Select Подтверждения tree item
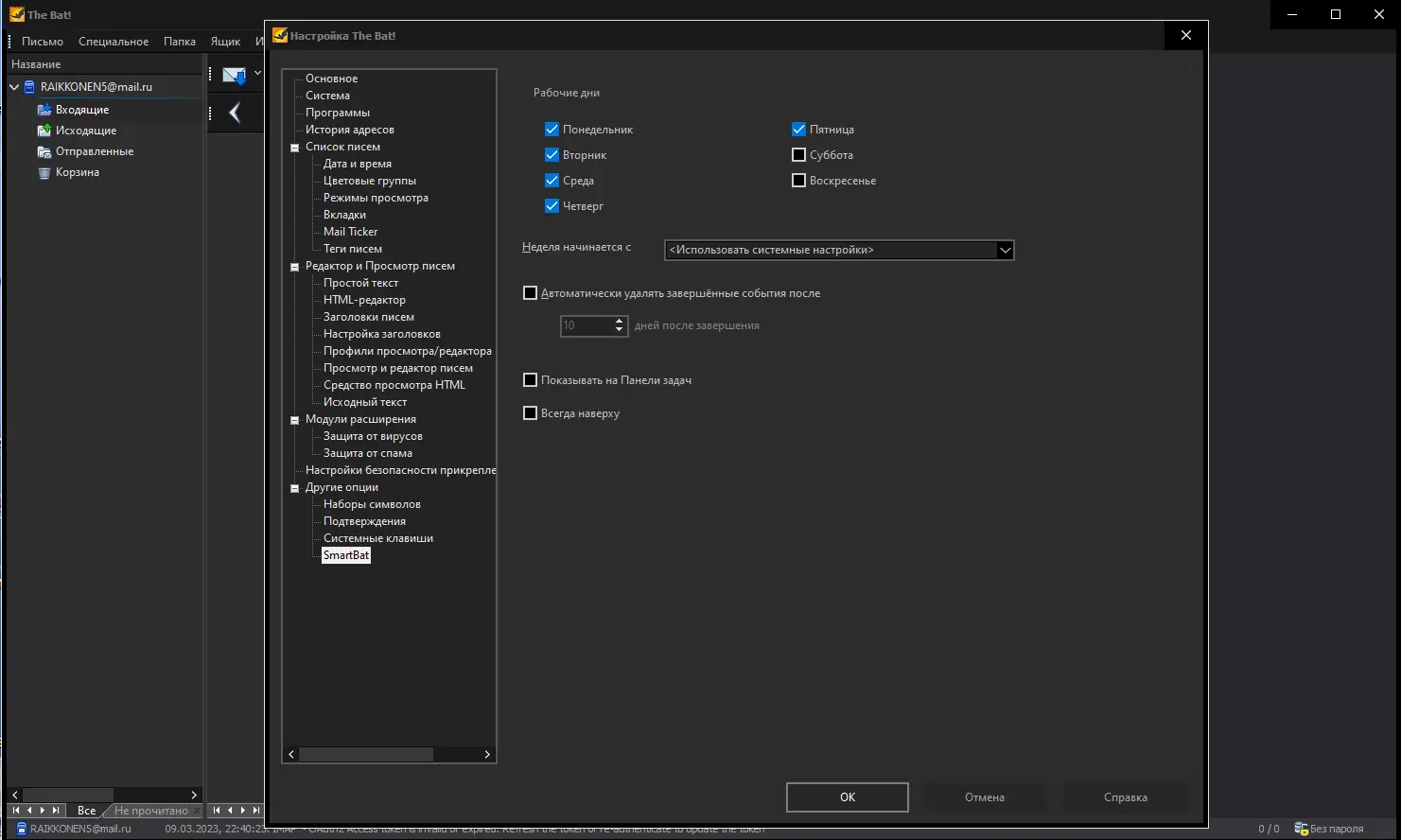The image size is (1401, 840). 364,521
